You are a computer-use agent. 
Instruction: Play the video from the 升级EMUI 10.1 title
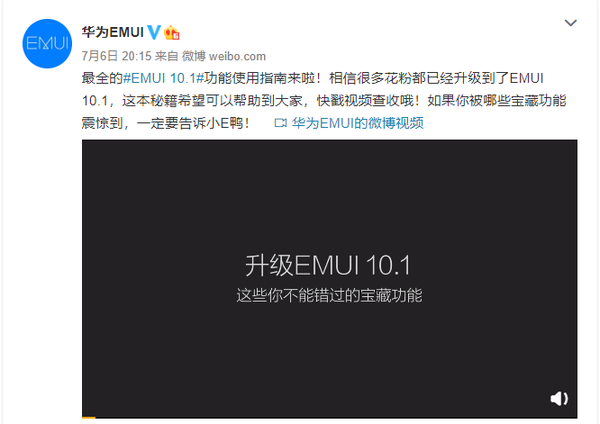pyautogui.click(x=328, y=265)
